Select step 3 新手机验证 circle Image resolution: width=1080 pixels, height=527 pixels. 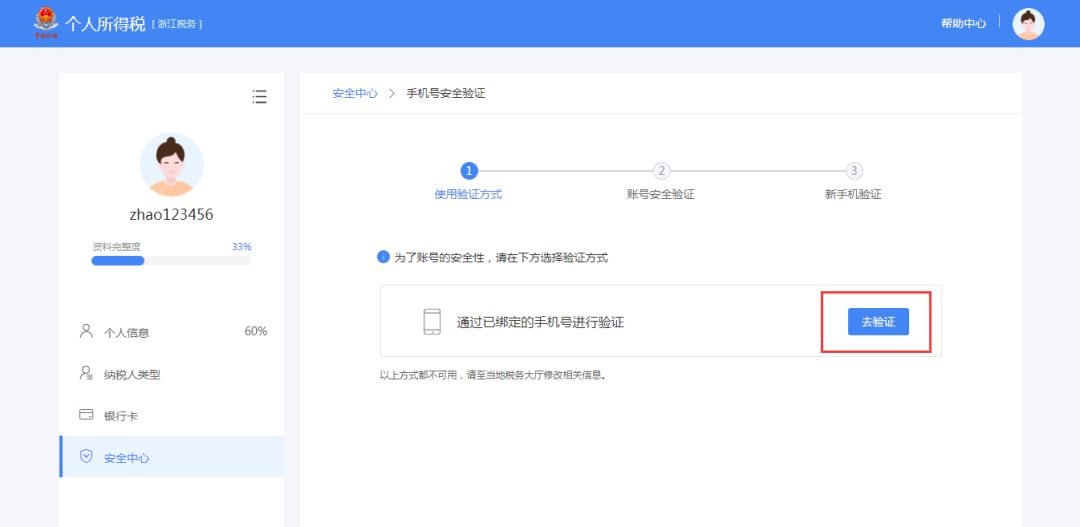(854, 171)
